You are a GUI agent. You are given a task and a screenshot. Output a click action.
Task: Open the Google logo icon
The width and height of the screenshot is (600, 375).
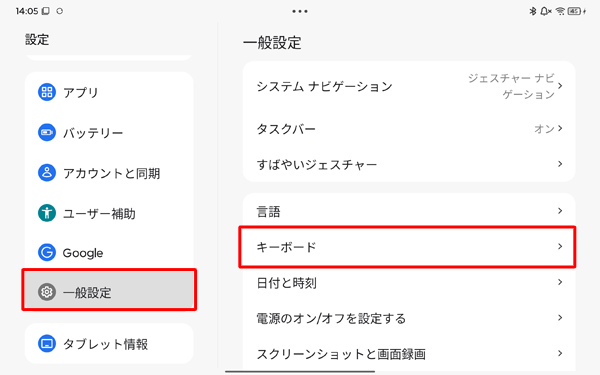click(47, 253)
